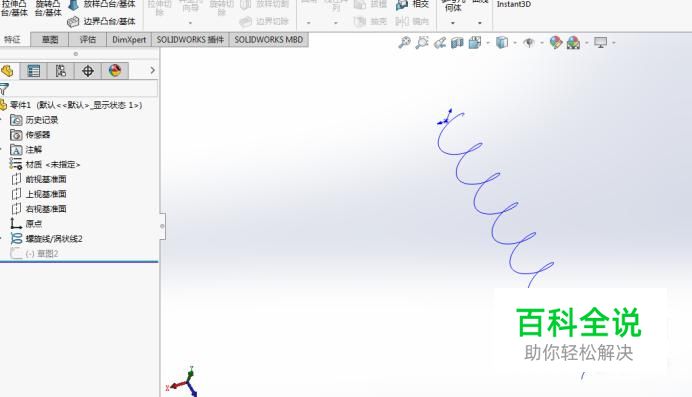Click the Edit Appearance color-ball icon

(x=556, y=42)
